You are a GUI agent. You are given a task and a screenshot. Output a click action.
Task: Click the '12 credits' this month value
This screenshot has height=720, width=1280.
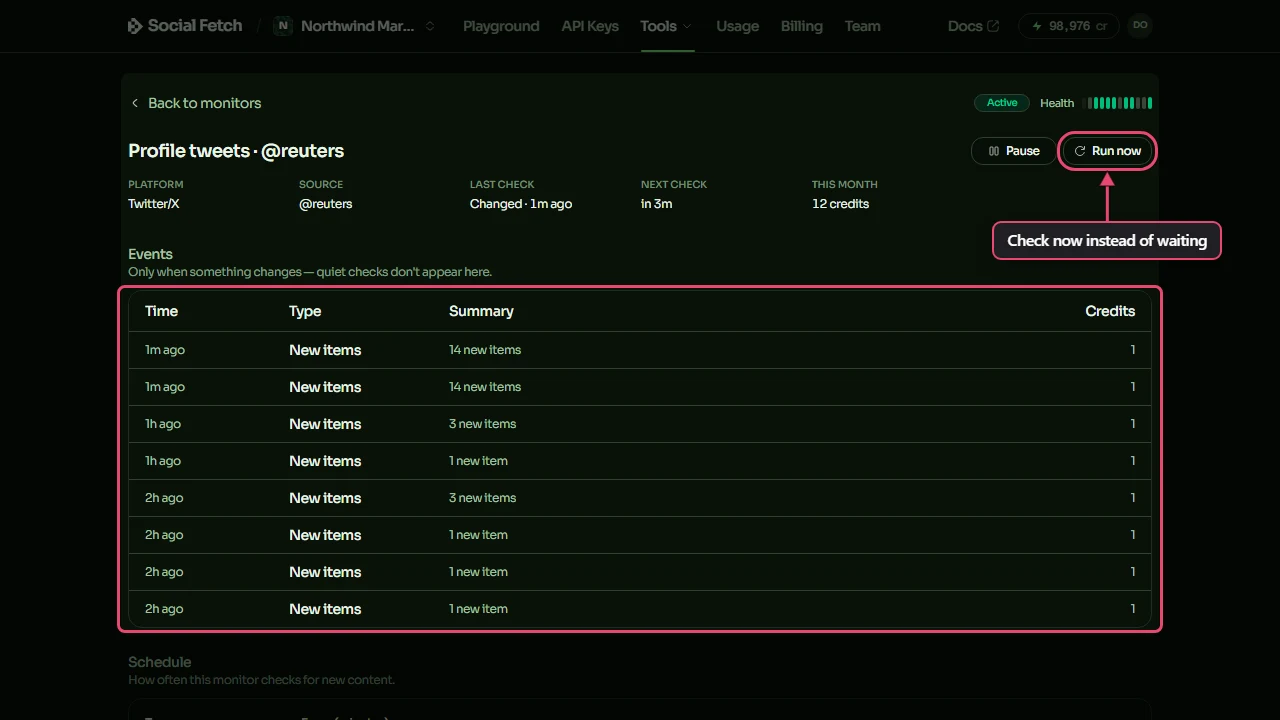(840, 204)
